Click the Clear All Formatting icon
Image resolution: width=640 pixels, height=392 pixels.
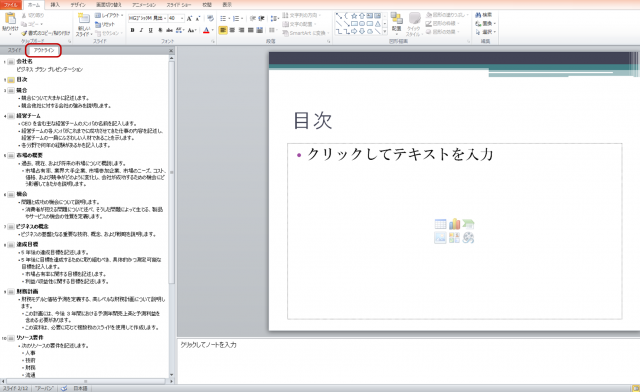(210, 18)
